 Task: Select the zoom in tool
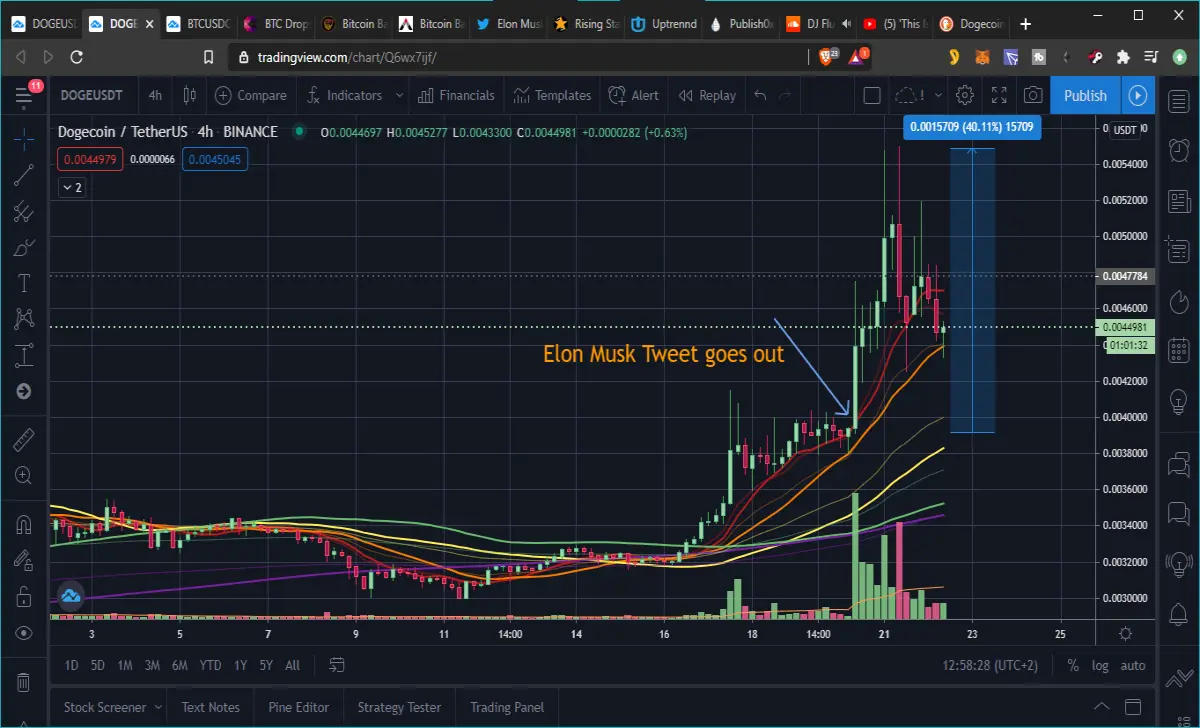24,476
